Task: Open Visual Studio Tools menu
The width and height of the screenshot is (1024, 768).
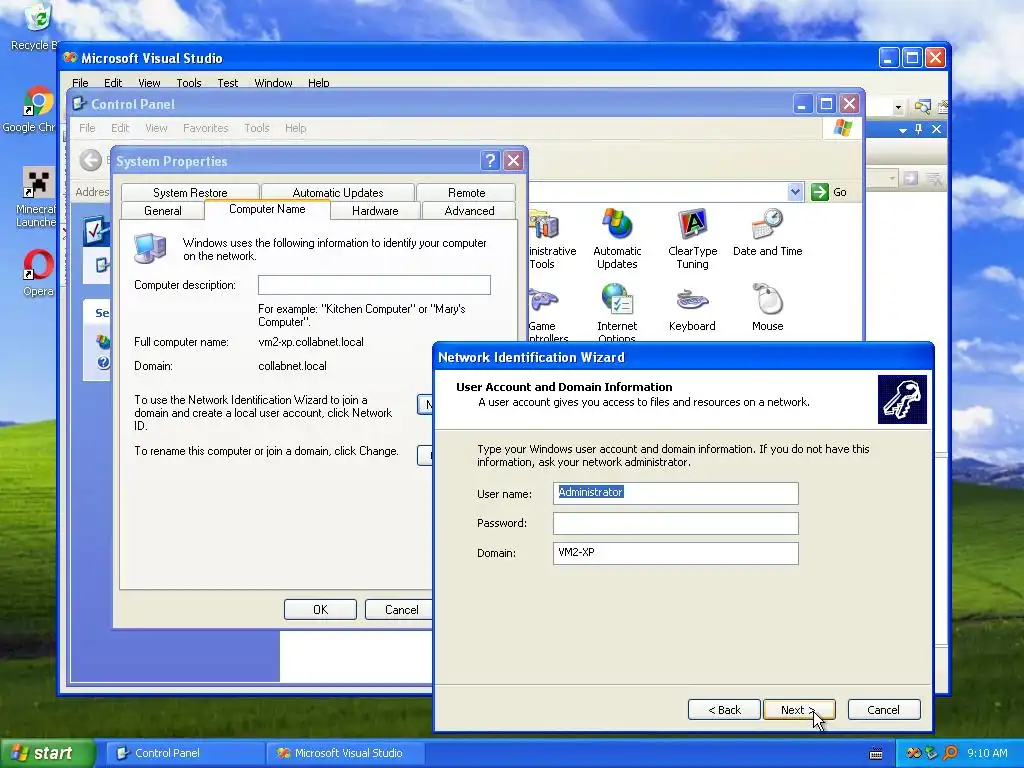Action: tap(189, 83)
